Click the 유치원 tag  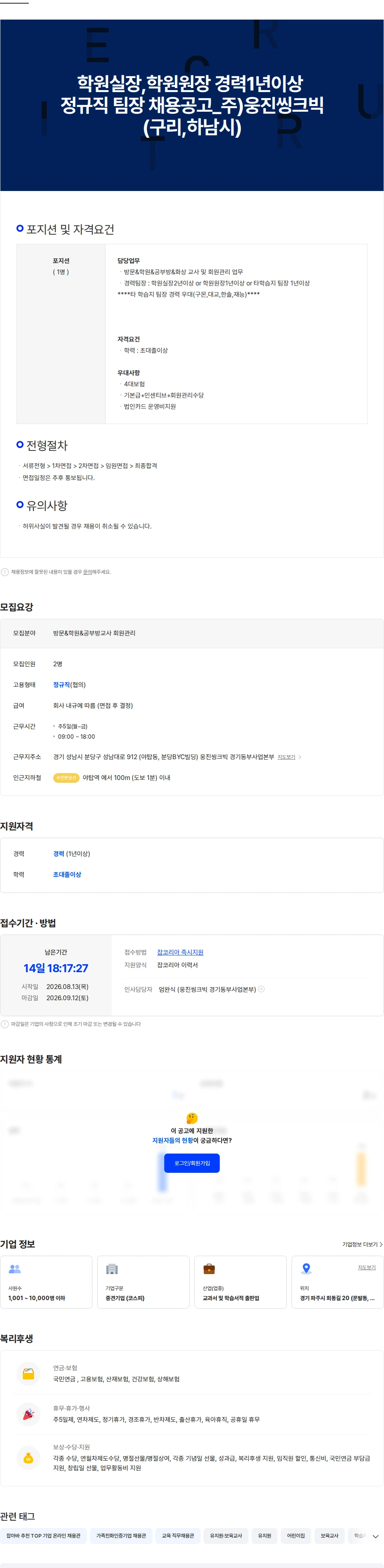(x=264, y=1536)
